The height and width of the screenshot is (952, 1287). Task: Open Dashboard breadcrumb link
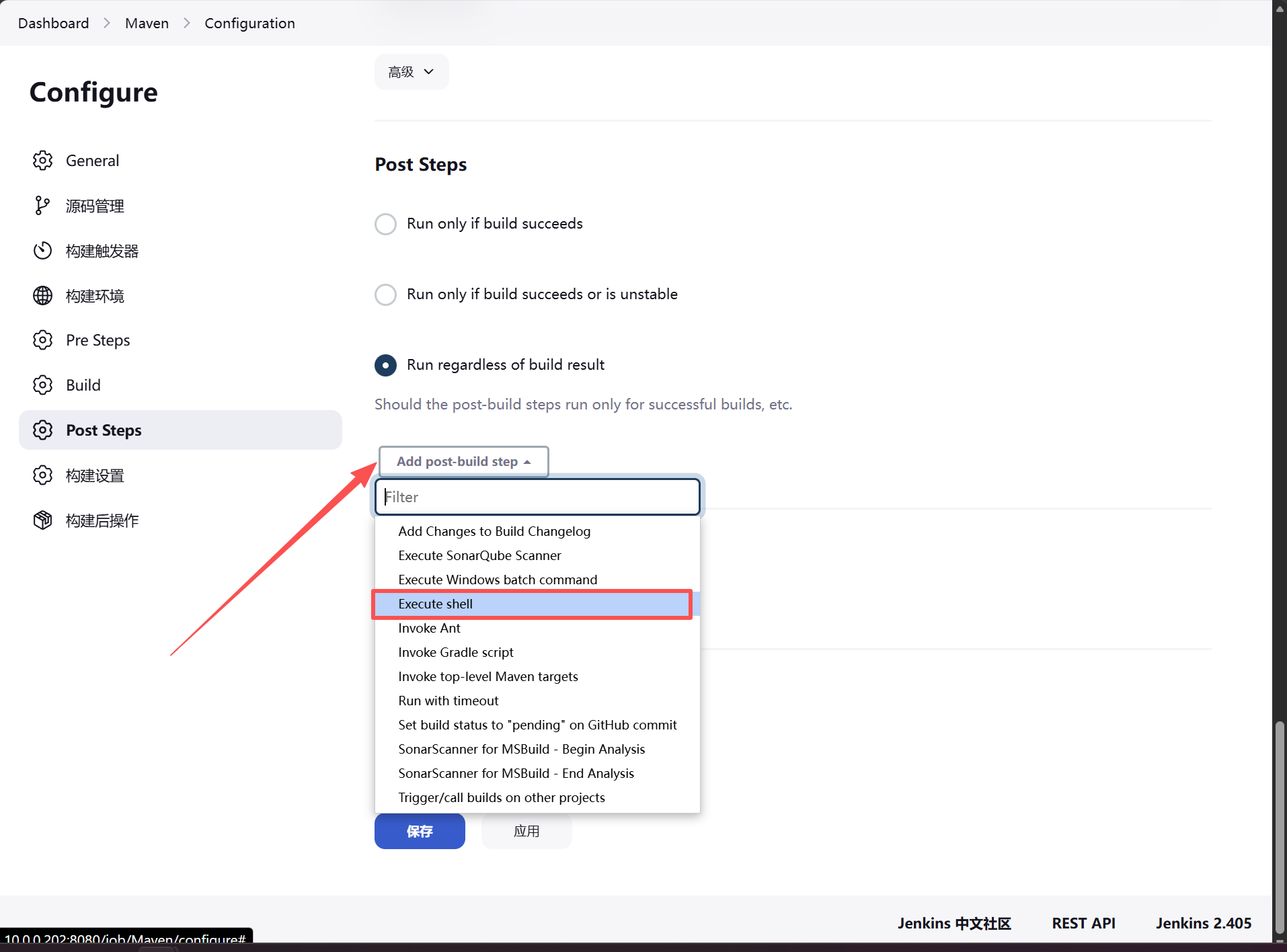tap(53, 23)
